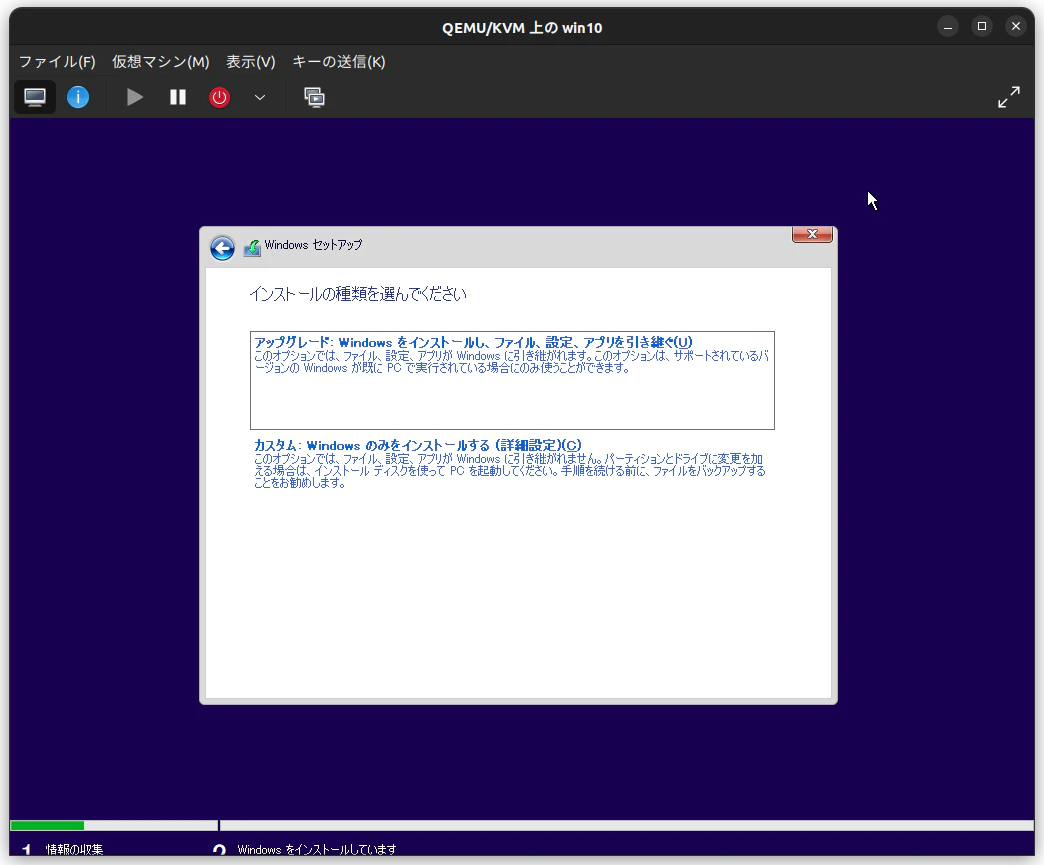
Task: Close the QEMU/KVM win10 window
Action: (1015, 27)
